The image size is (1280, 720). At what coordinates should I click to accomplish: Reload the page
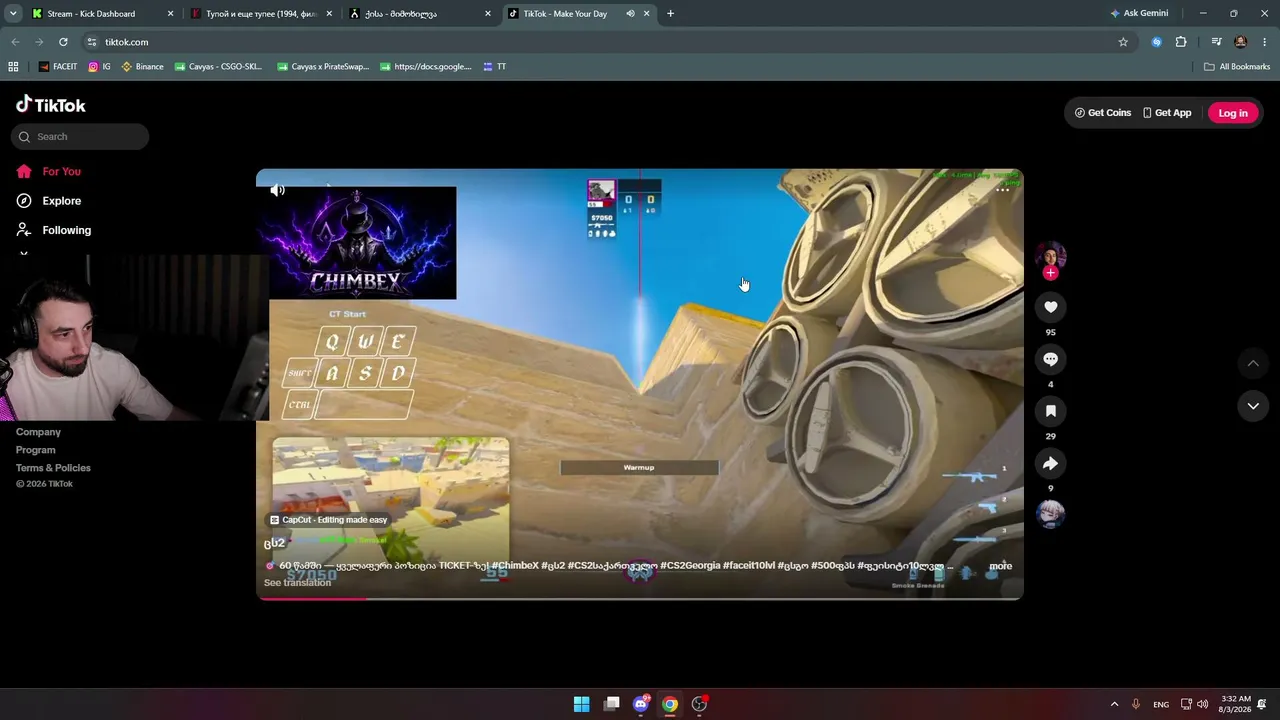(x=63, y=42)
